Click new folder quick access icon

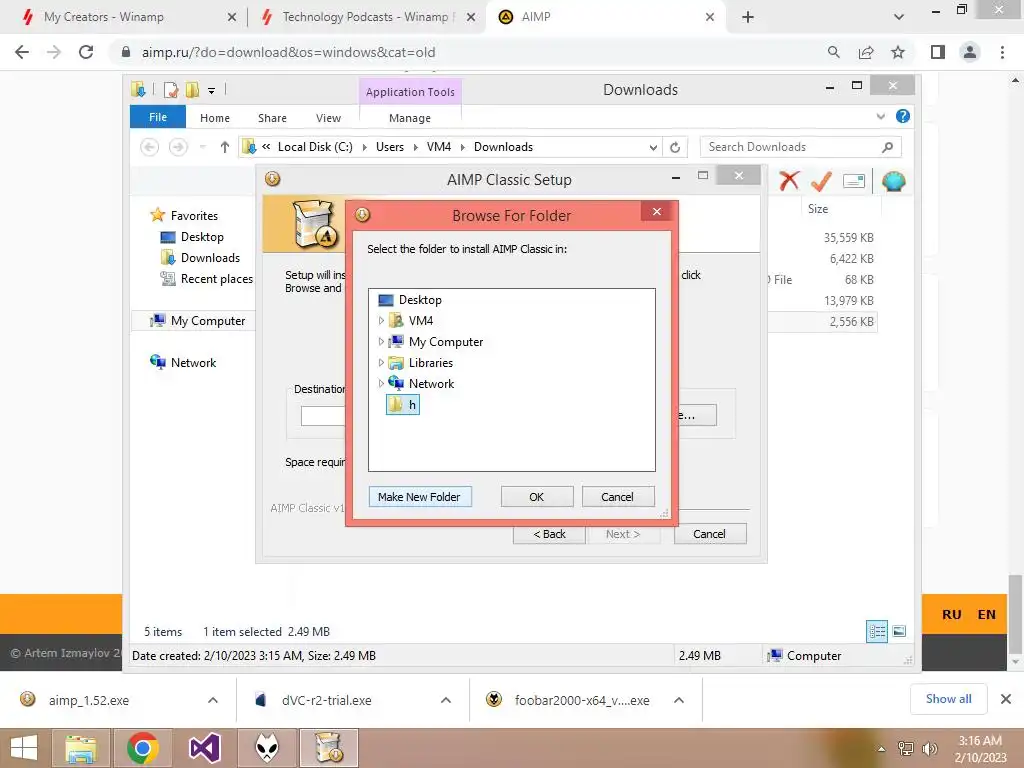tap(192, 90)
